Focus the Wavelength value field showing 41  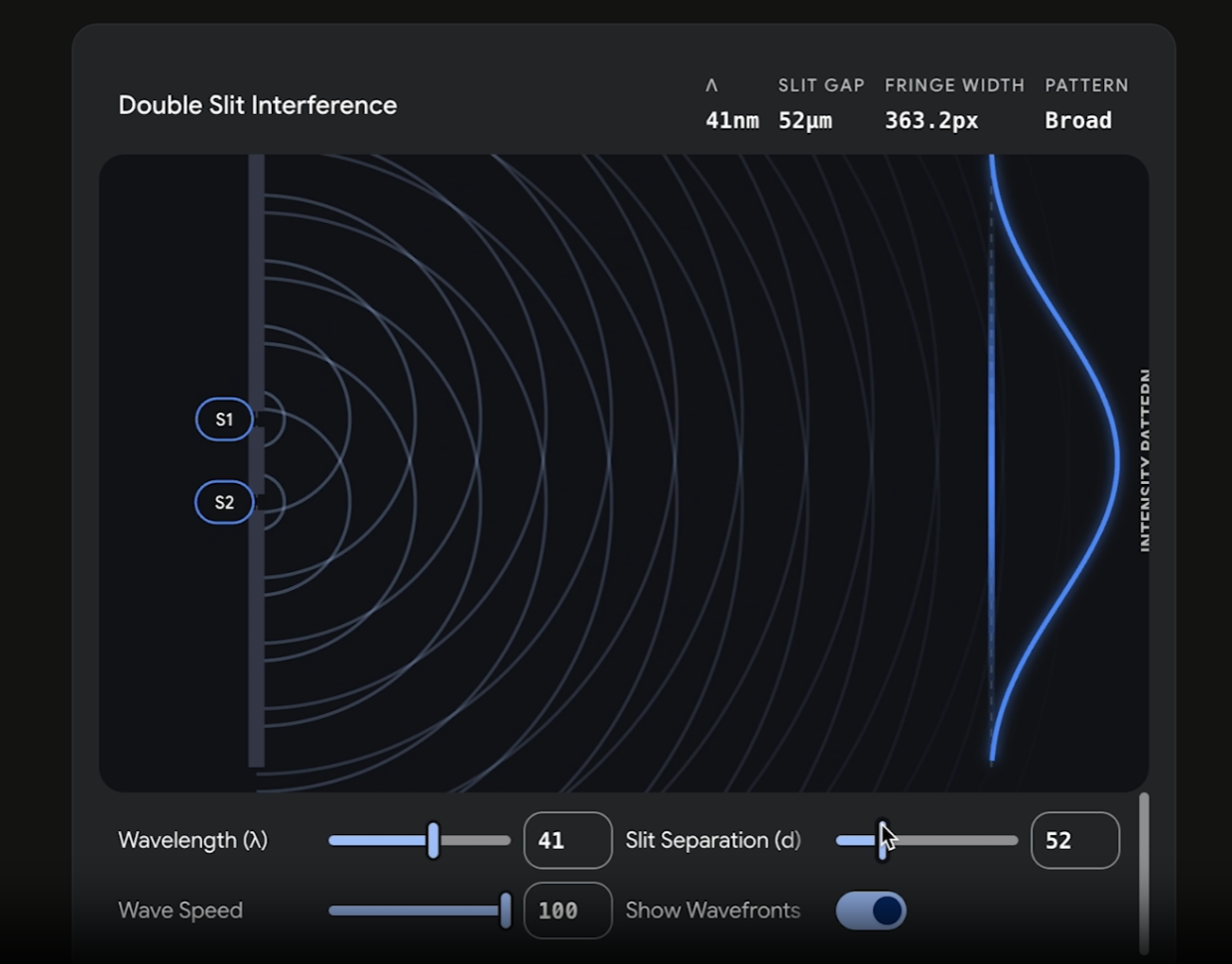[x=567, y=840]
